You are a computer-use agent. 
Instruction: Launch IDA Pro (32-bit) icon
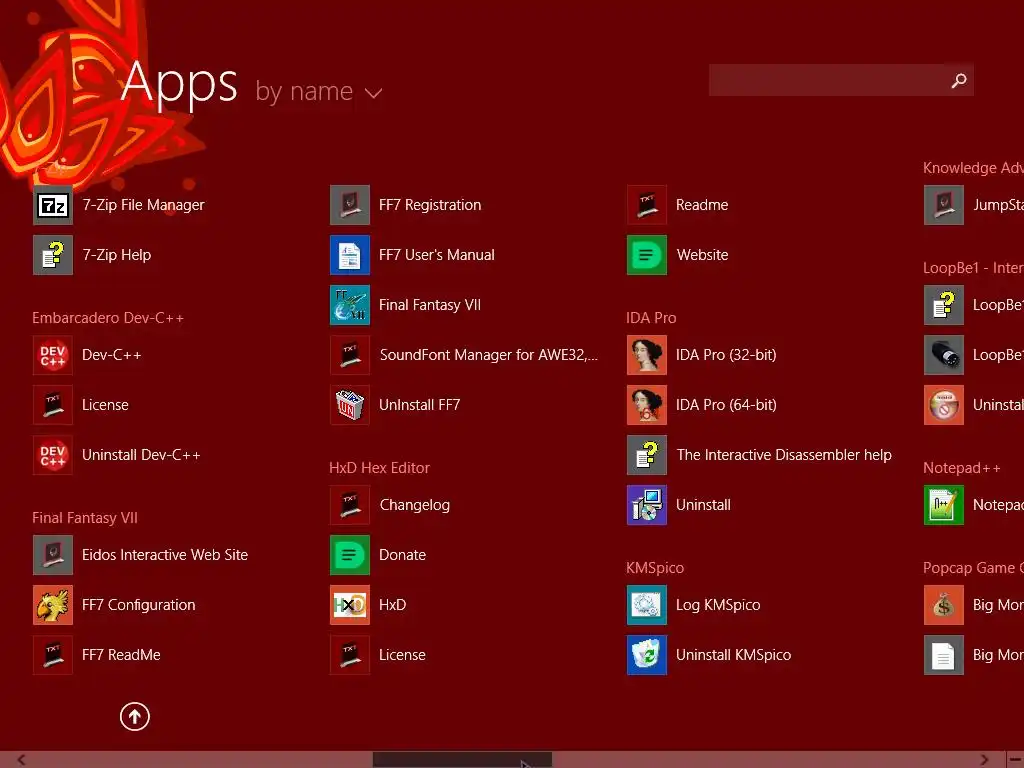[x=647, y=355]
